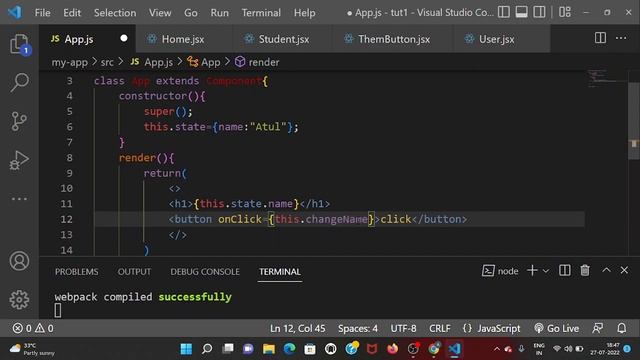Open Edit menu
The width and height of the screenshot is (640, 360).
72,13
